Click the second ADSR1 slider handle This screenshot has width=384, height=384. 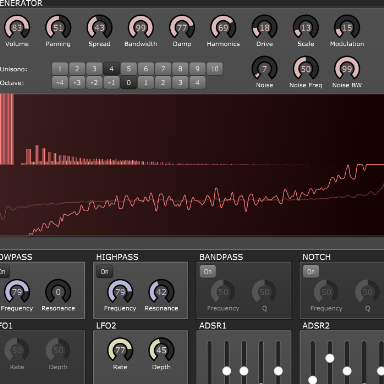click(x=227, y=371)
